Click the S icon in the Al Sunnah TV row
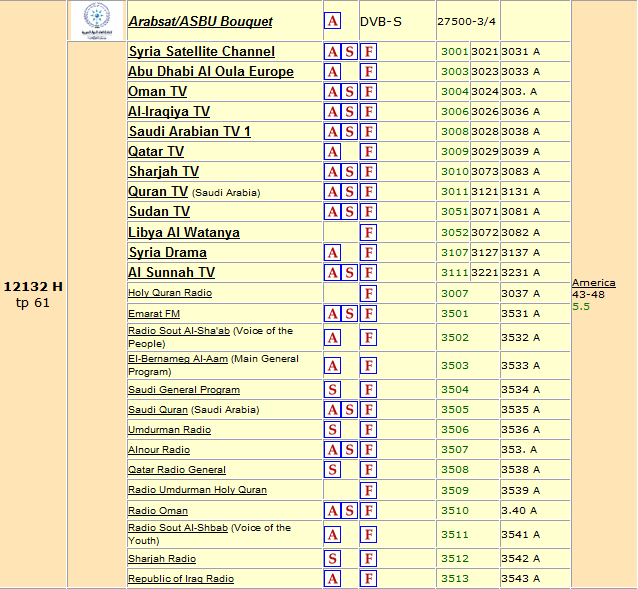 click(x=350, y=272)
